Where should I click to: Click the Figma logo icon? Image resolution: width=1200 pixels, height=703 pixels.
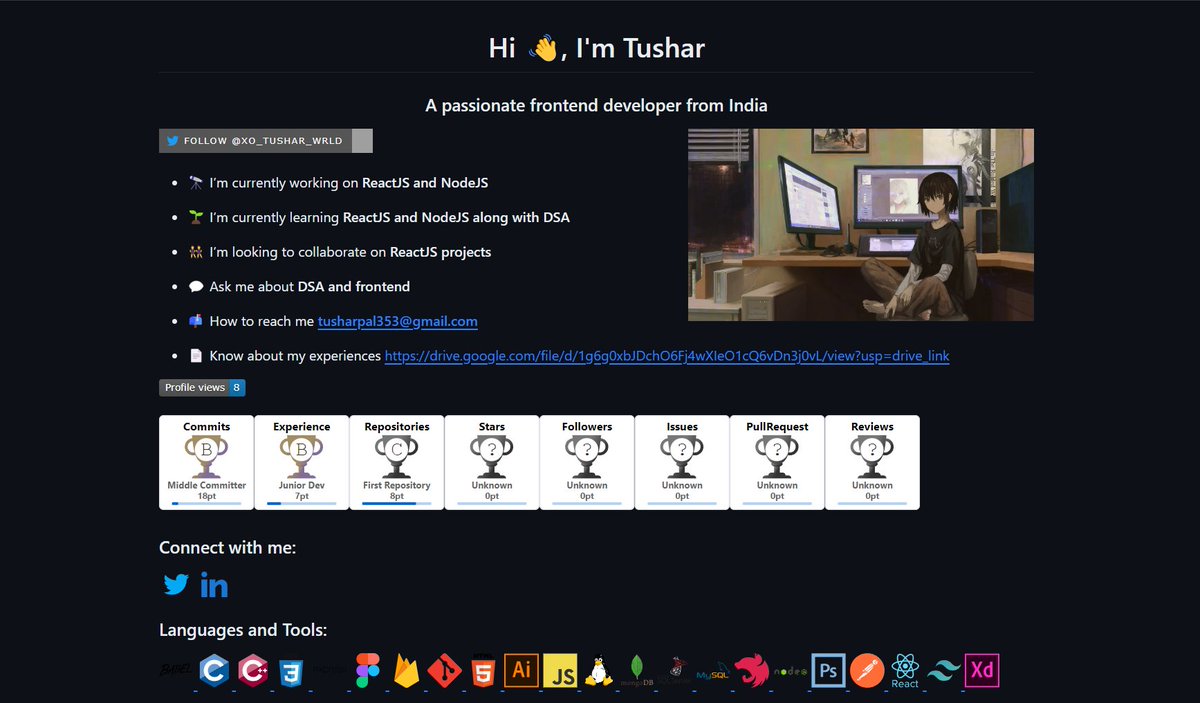[367, 671]
